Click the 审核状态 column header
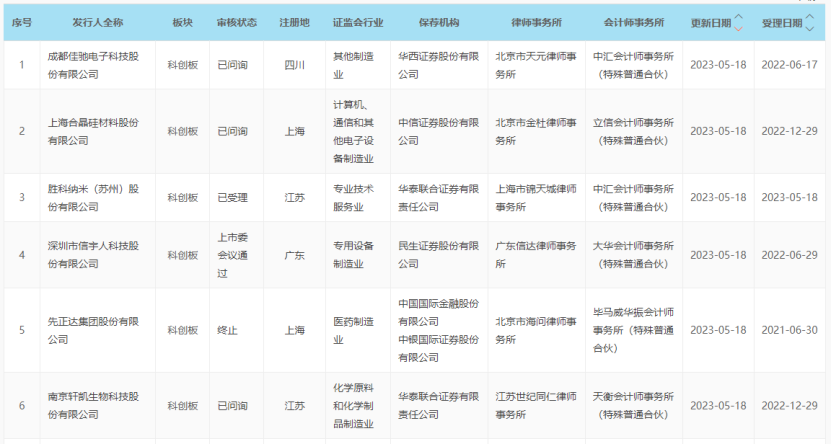831x445 pixels. pyautogui.click(x=236, y=23)
